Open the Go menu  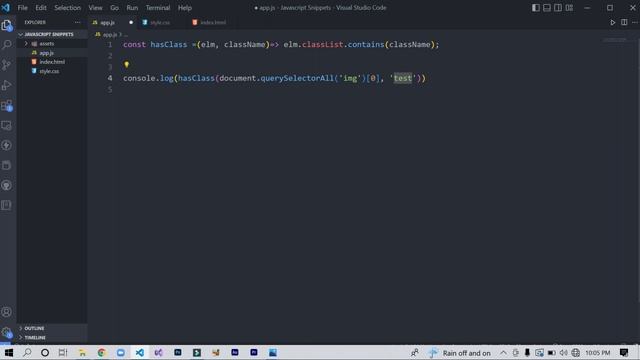114,8
